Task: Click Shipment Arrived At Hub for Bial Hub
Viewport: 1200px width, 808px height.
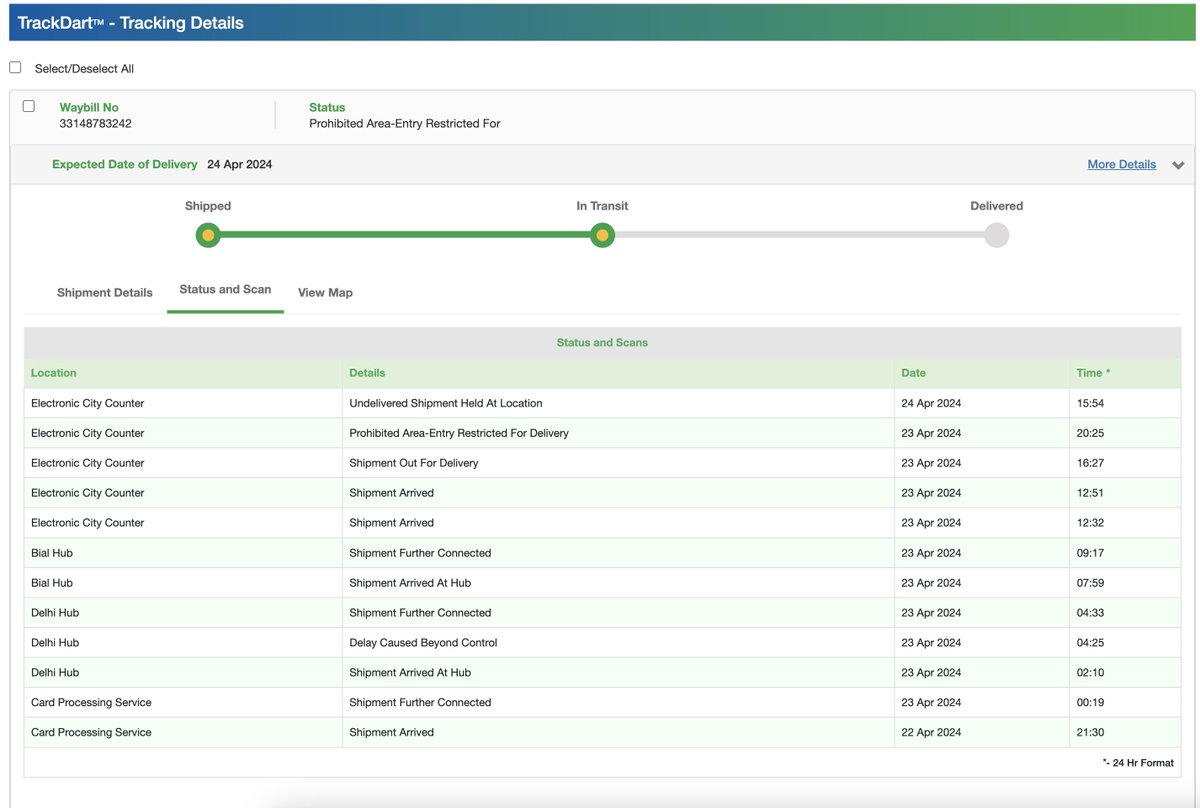Action: pos(410,583)
